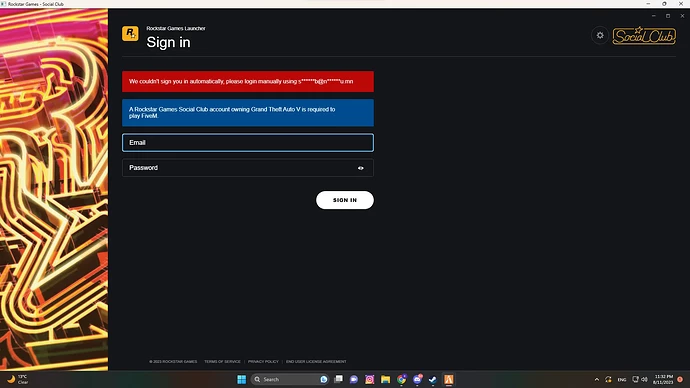Close the inner launcher window
The image size is (690, 388).
click(682, 16)
